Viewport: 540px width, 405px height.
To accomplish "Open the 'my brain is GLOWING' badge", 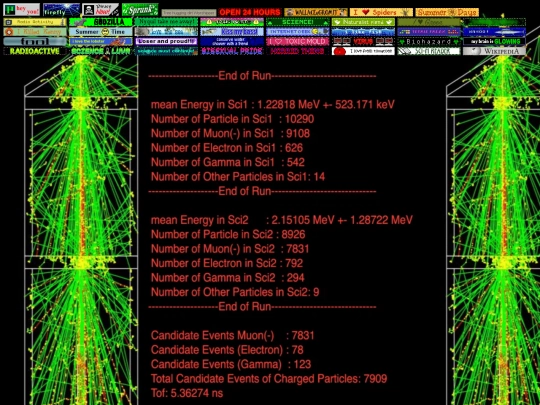I will 495,41.
